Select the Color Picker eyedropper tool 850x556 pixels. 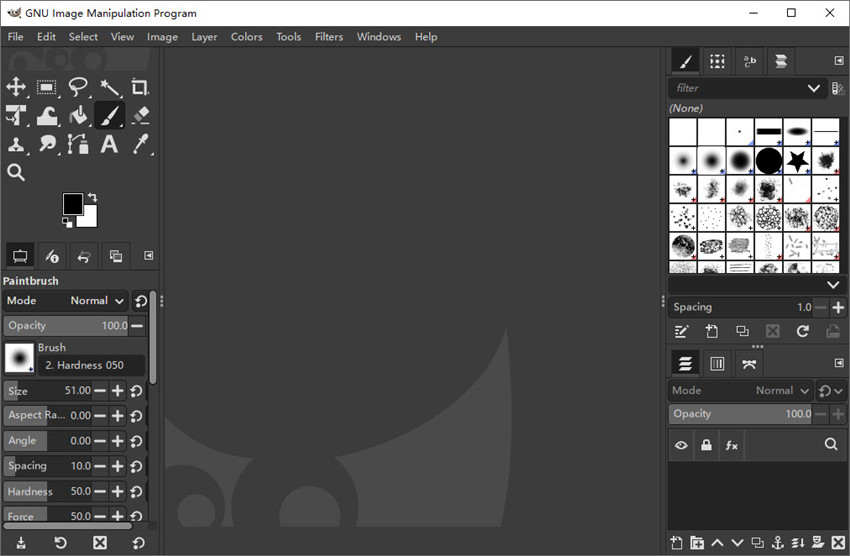point(140,144)
